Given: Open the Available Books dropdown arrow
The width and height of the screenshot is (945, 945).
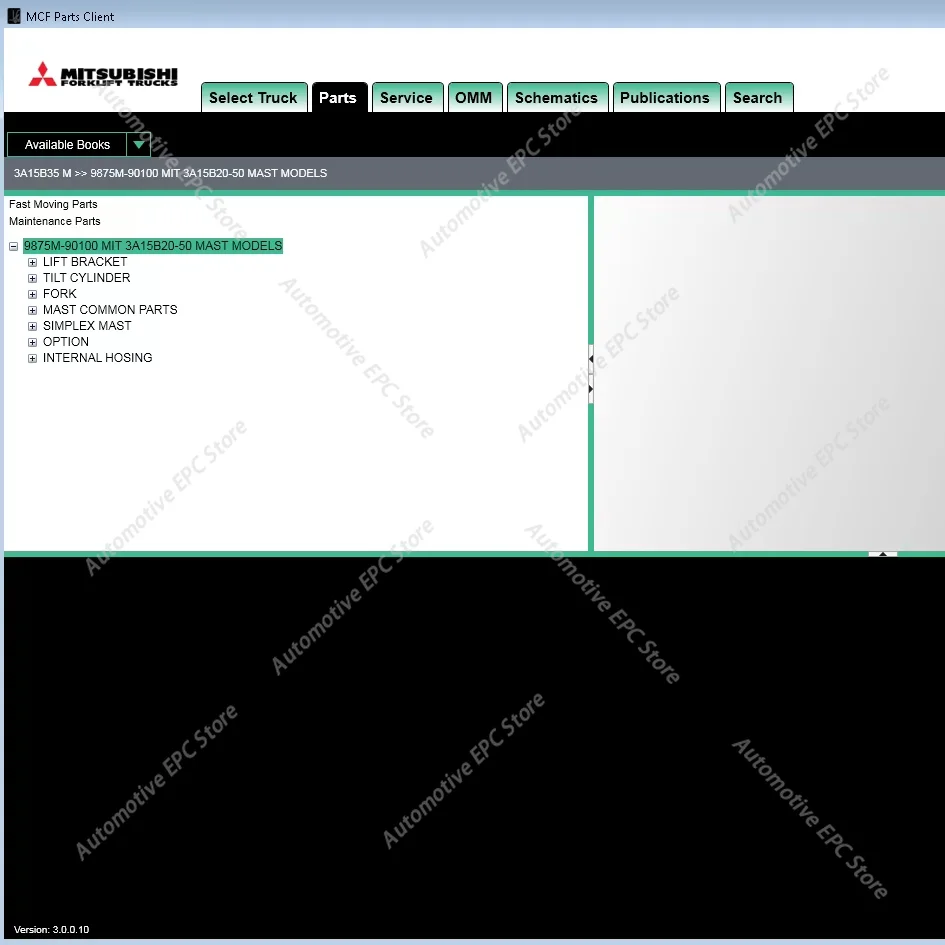Looking at the screenshot, I should (139, 145).
